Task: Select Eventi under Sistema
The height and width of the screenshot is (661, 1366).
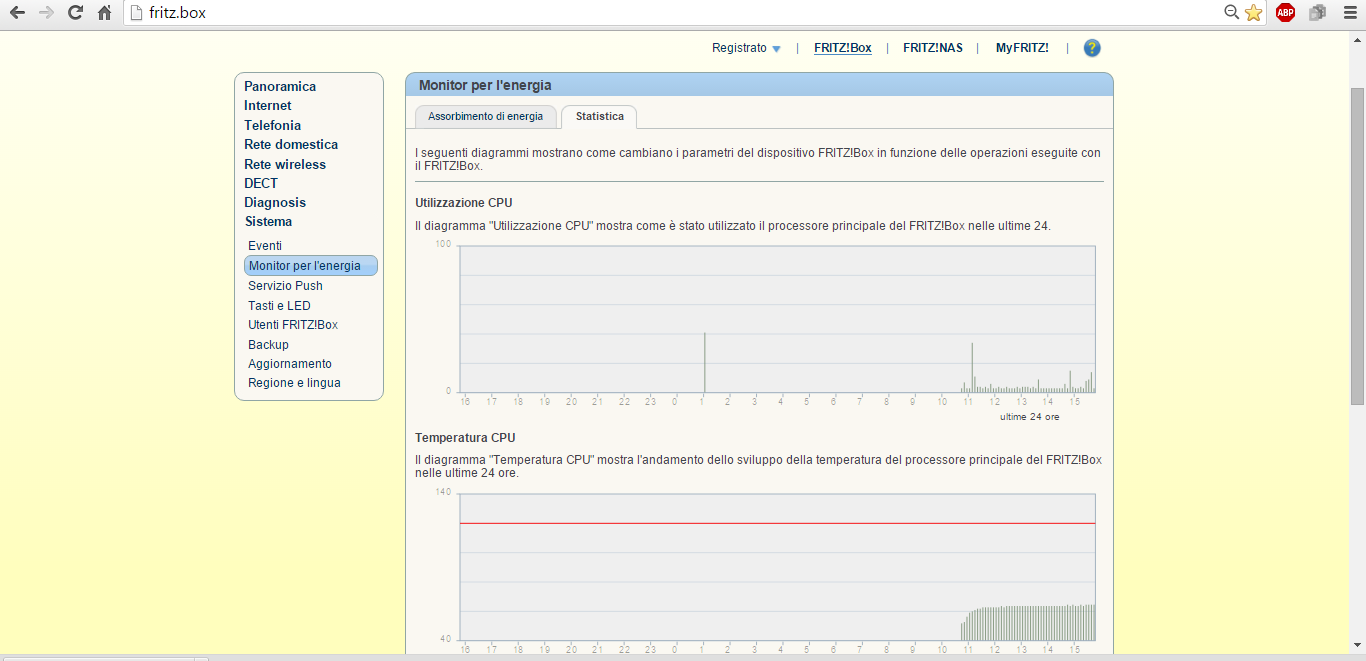Action: tap(265, 246)
